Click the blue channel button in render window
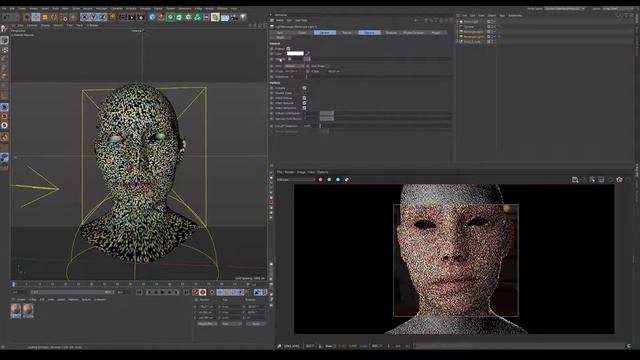 (338, 180)
